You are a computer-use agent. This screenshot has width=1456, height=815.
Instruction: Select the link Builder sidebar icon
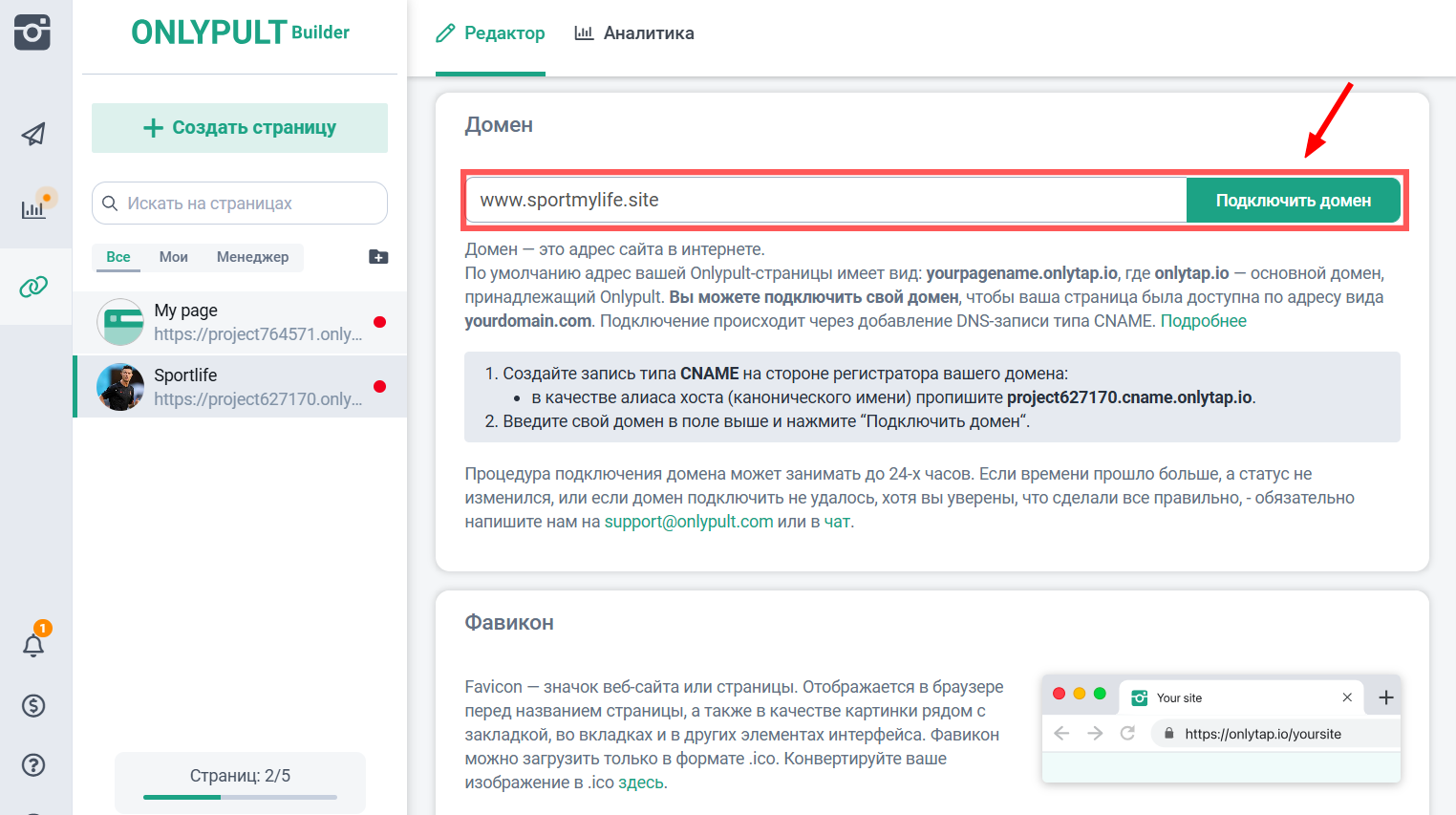(x=33, y=287)
